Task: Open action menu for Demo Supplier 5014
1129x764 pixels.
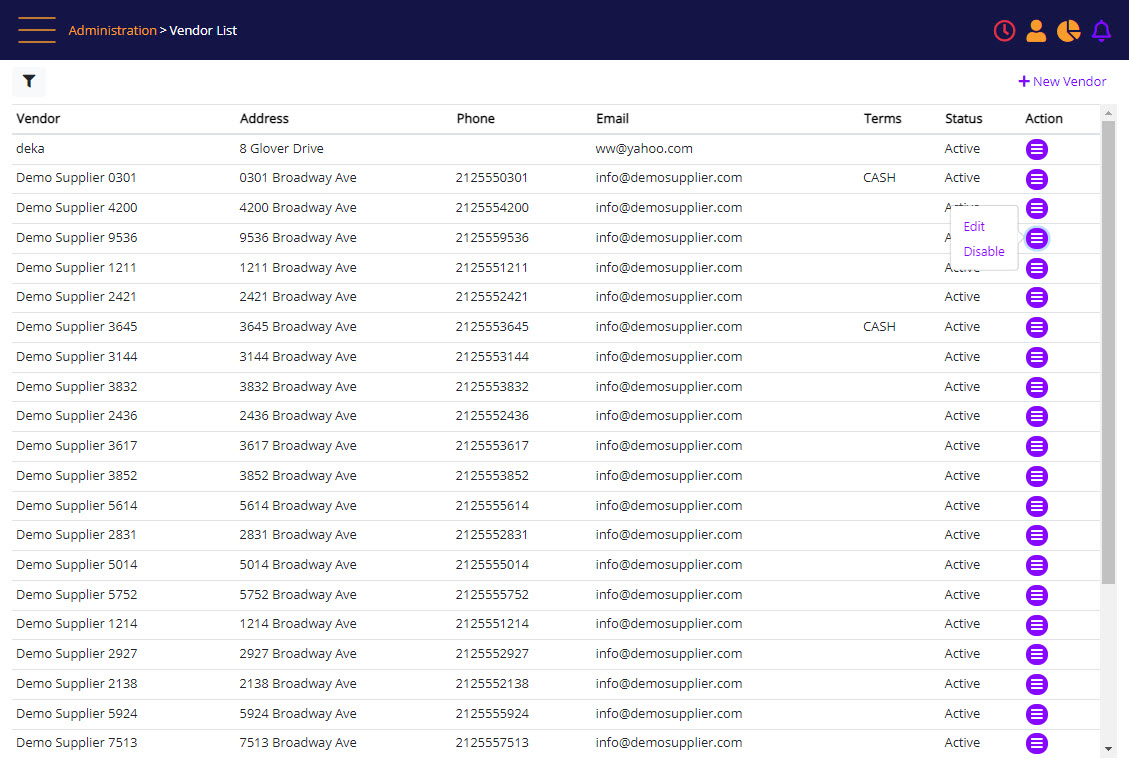Action: click(1036, 565)
